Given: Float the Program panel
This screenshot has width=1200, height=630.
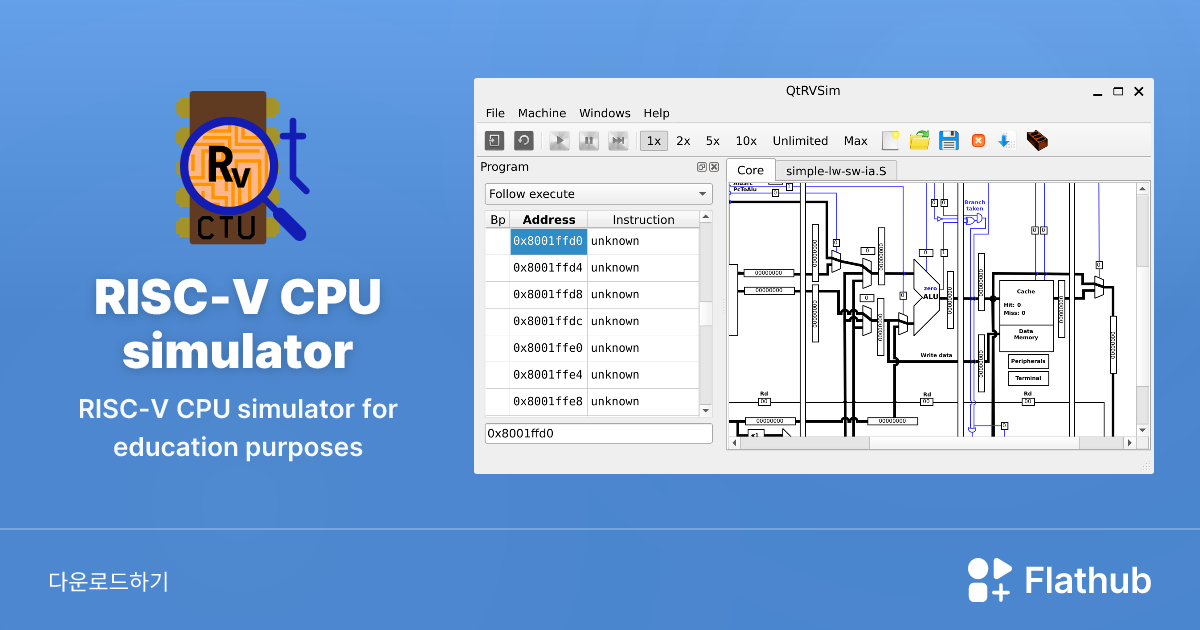Looking at the screenshot, I should pyautogui.click(x=701, y=167).
